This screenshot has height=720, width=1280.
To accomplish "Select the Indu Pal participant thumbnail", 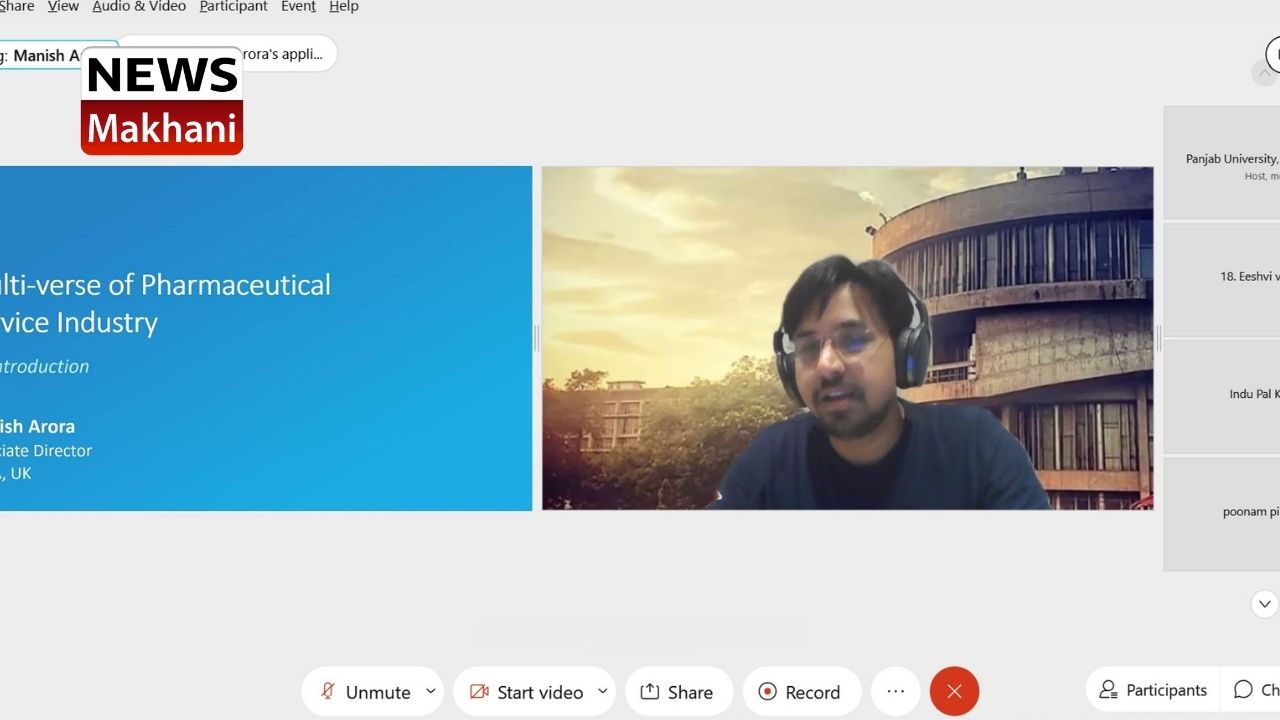I will coord(1222,395).
